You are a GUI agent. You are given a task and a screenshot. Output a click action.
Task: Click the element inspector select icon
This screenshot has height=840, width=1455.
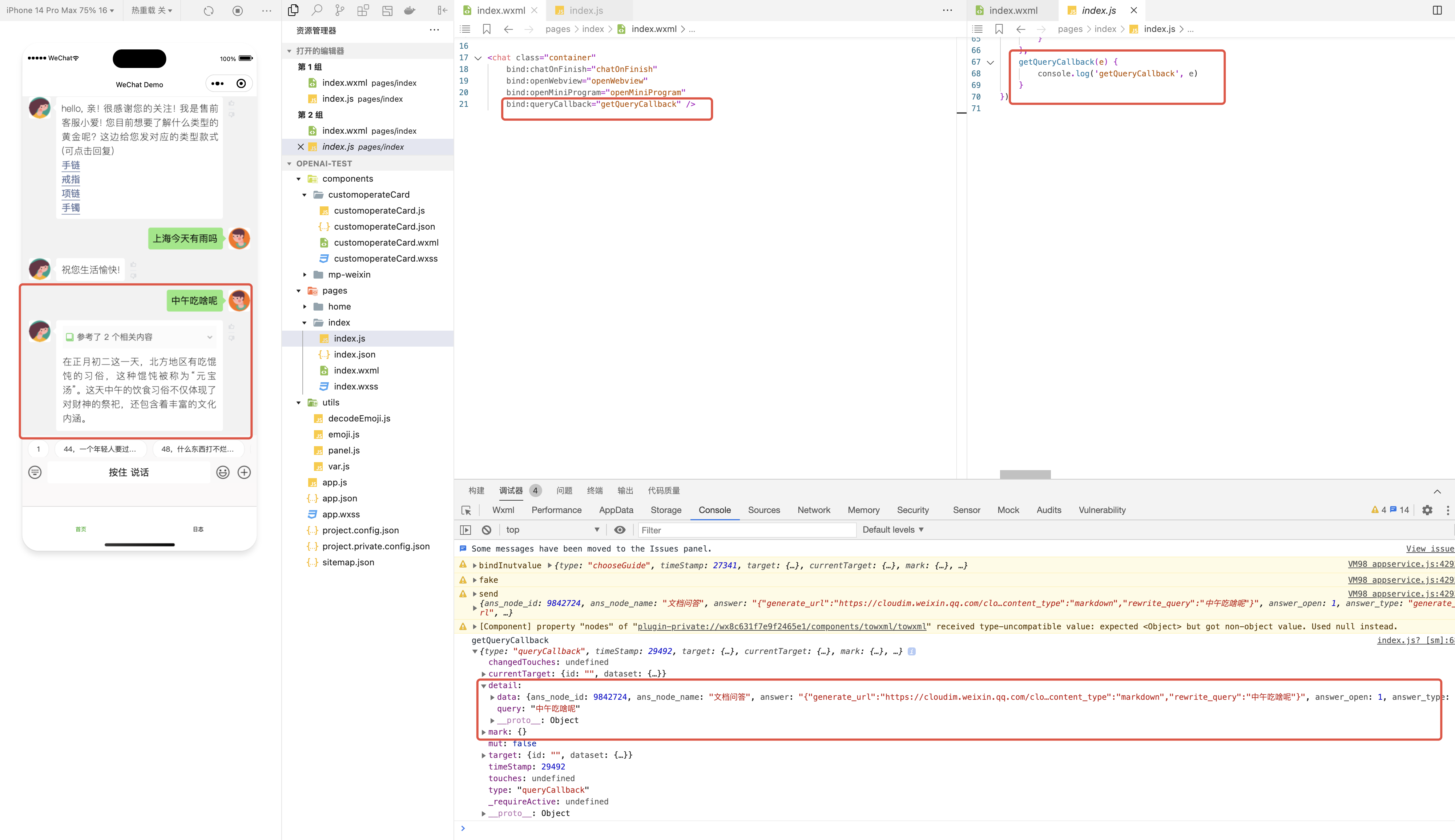tap(466, 510)
